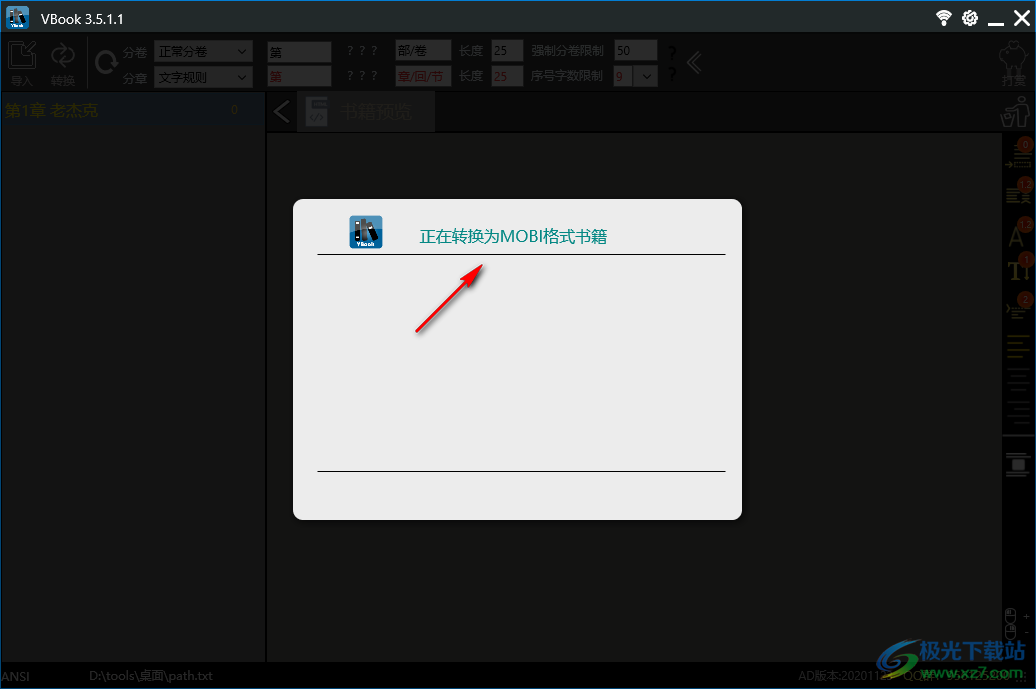Click the mouse icon at bottom of right sidebar

pos(1012,619)
